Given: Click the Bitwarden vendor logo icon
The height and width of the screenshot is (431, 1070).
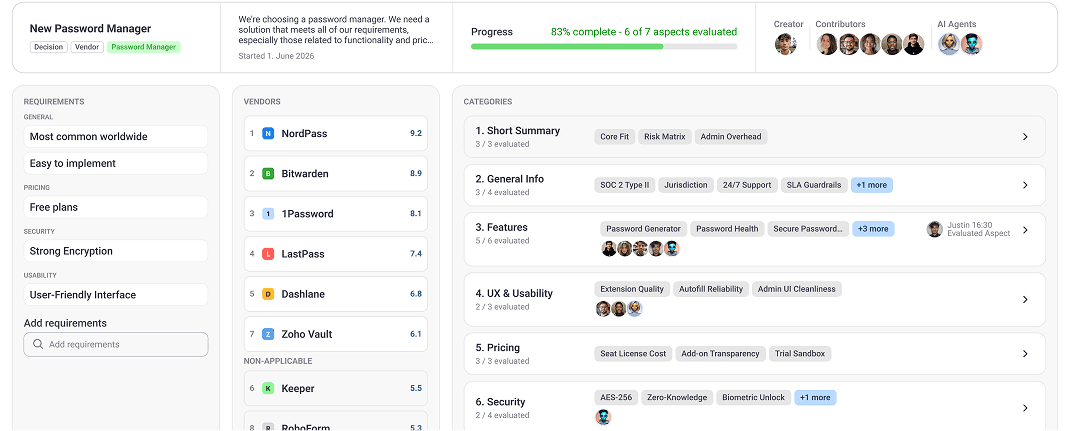Looking at the screenshot, I should pos(268,174).
